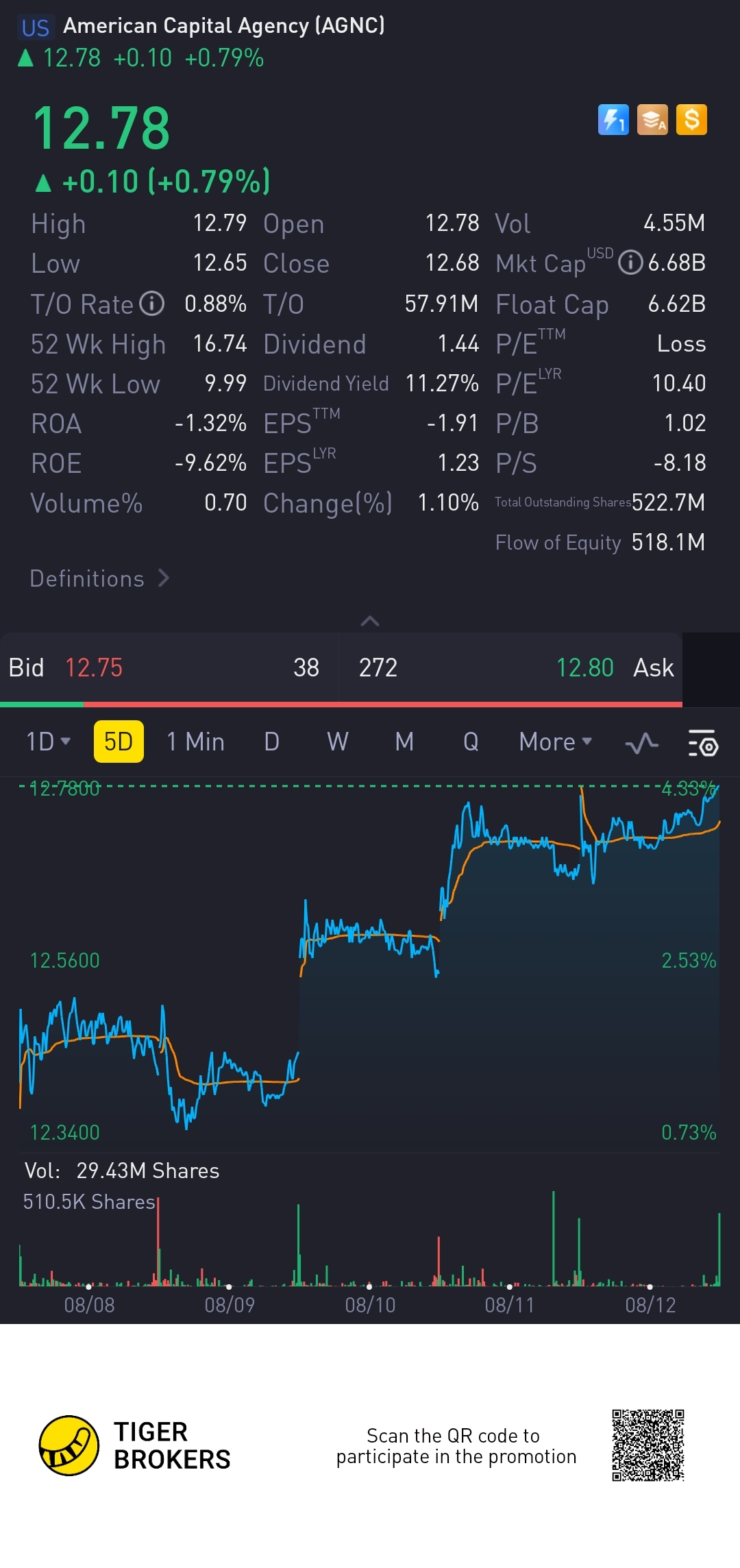
Task: Switch to the D daily chart
Action: 271,742
